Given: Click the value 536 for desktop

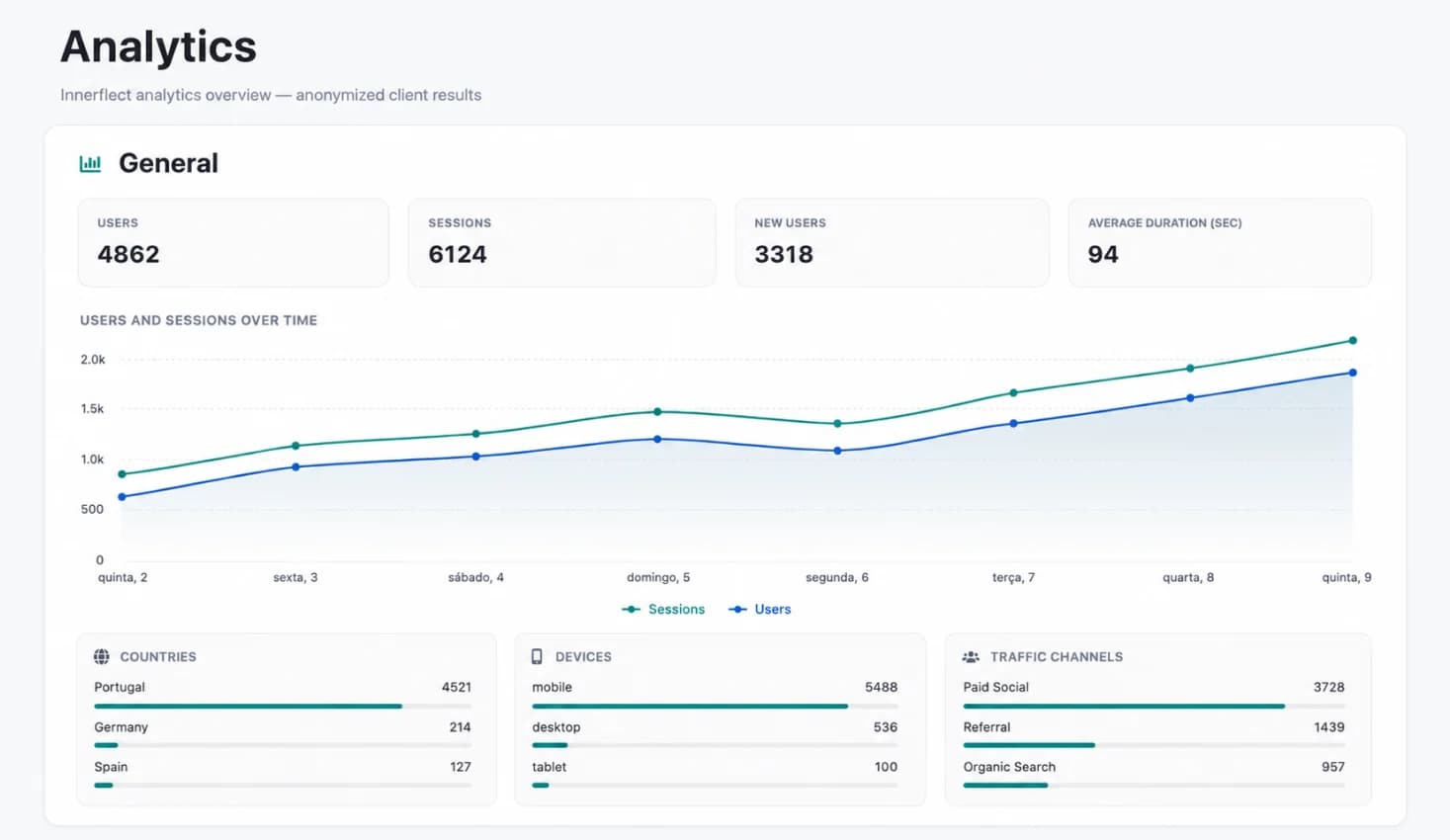Looking at the screenshot, I should click(x=886, y=726).
